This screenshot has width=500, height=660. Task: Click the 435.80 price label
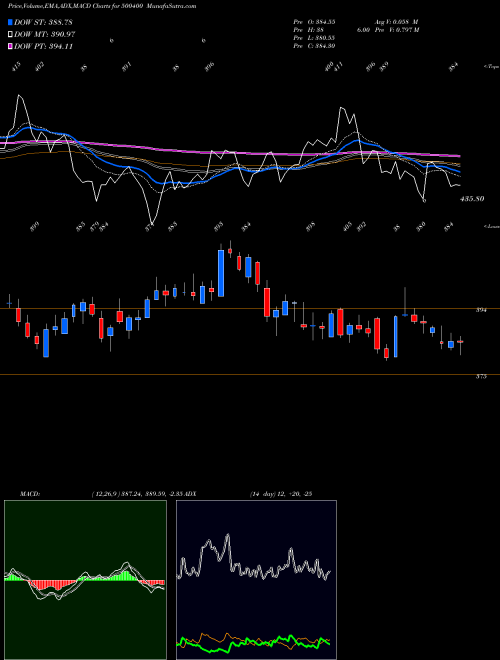tap(472, 199)
